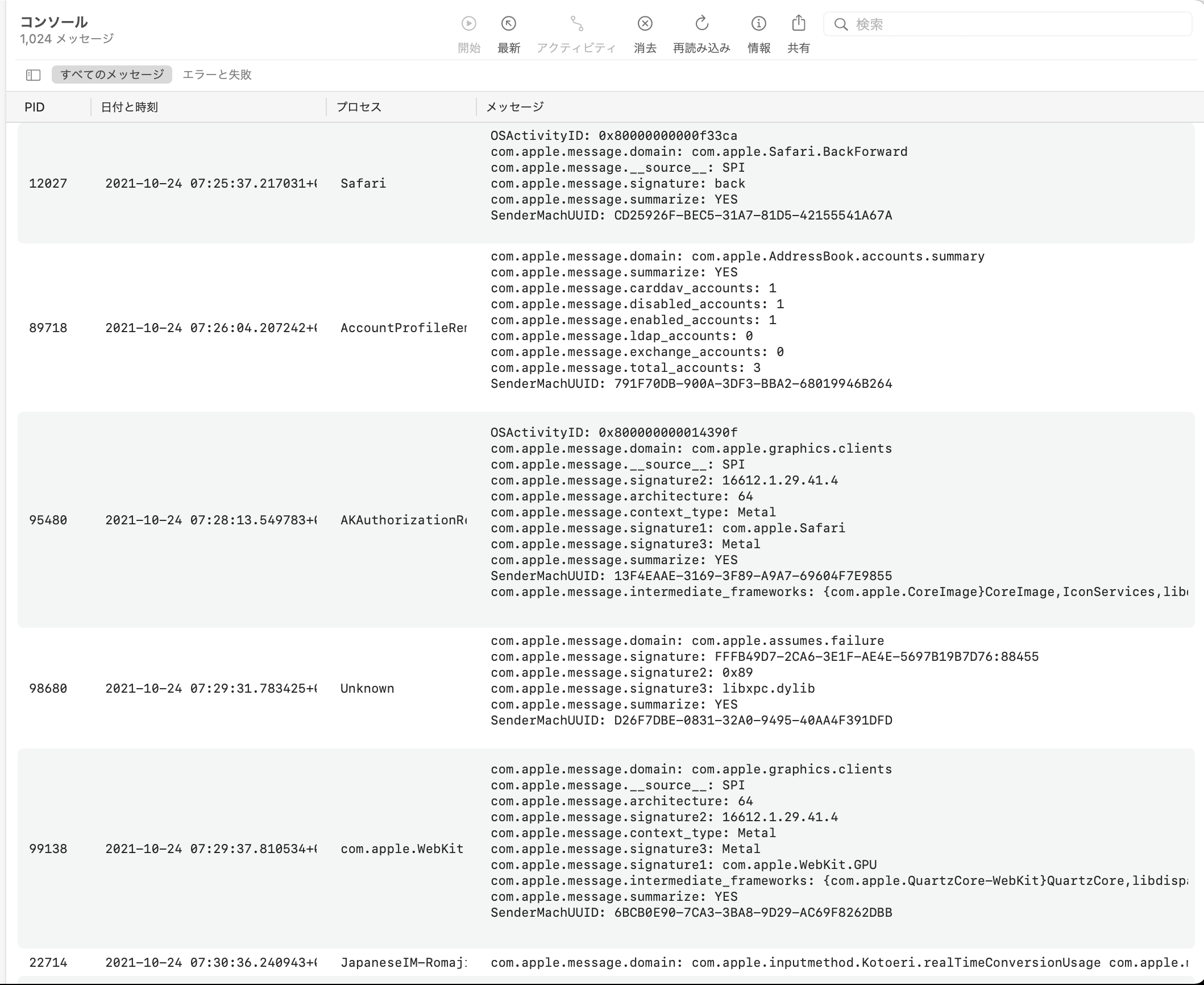Switch to エラーと失敗 filter
Screen dimensions: 1204x985
(x=217, y=75)
